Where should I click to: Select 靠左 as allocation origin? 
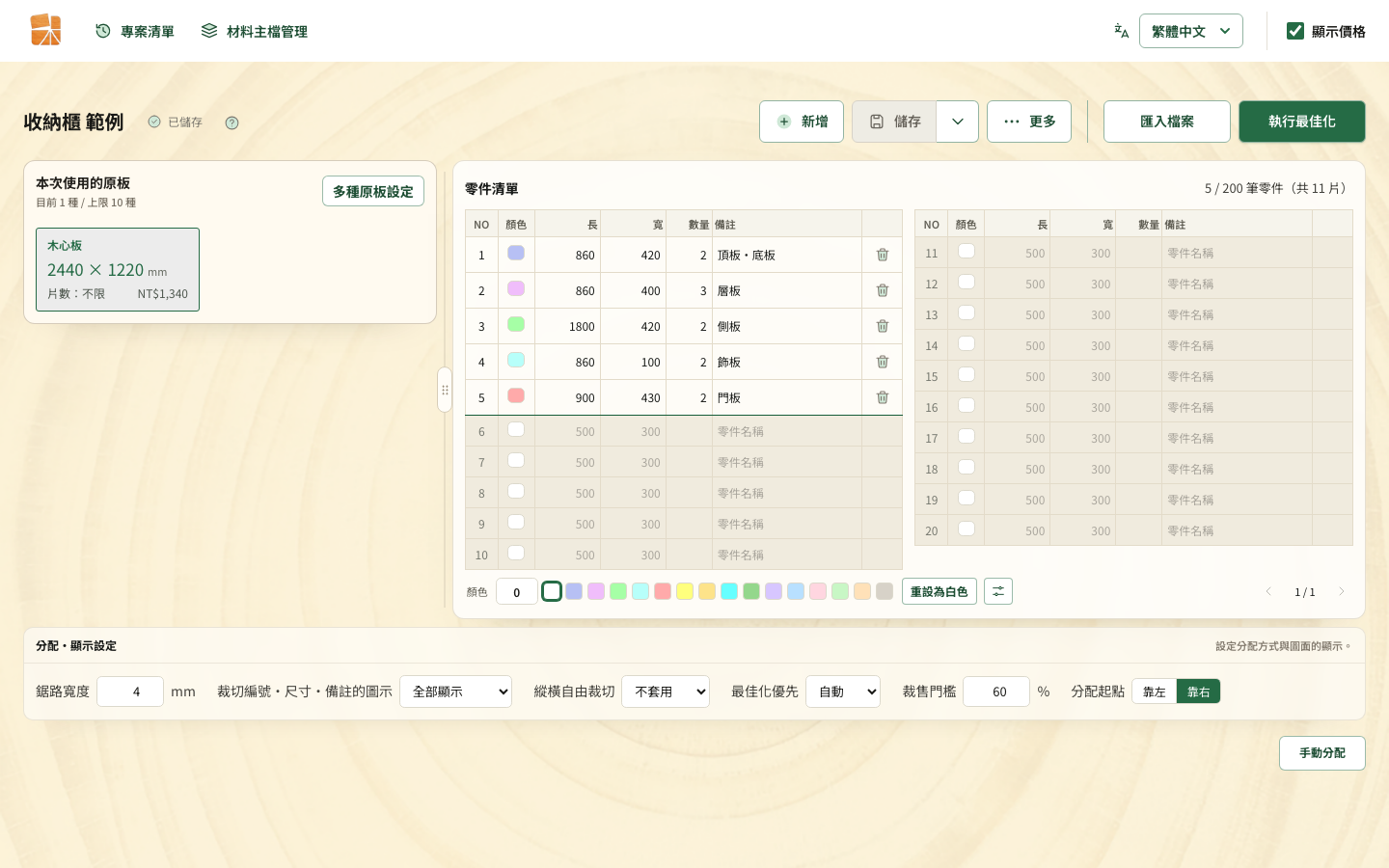tap(1155, 692)
